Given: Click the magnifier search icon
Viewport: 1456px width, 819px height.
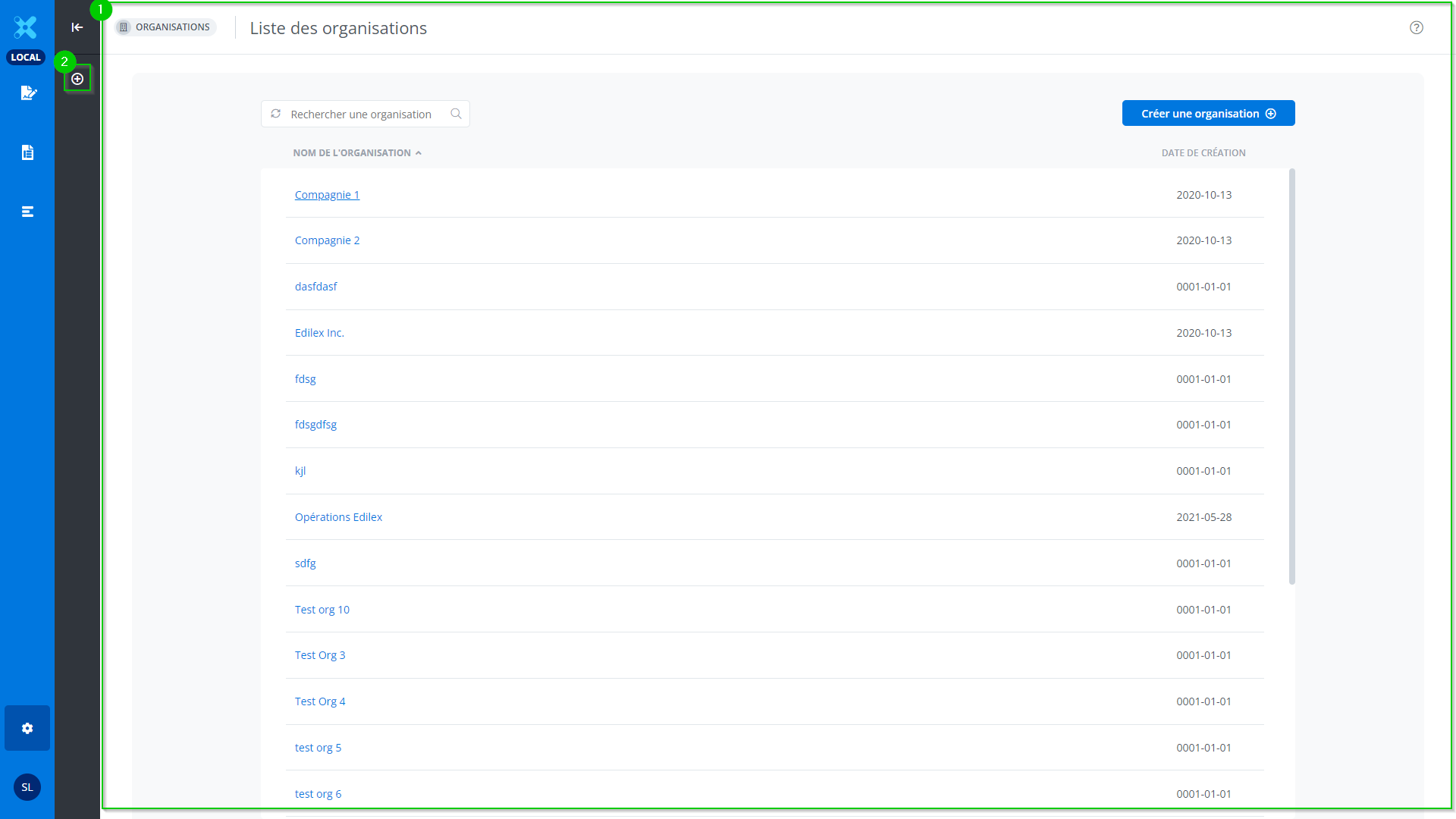Looking at the screenshot, I should click(456, 114).
